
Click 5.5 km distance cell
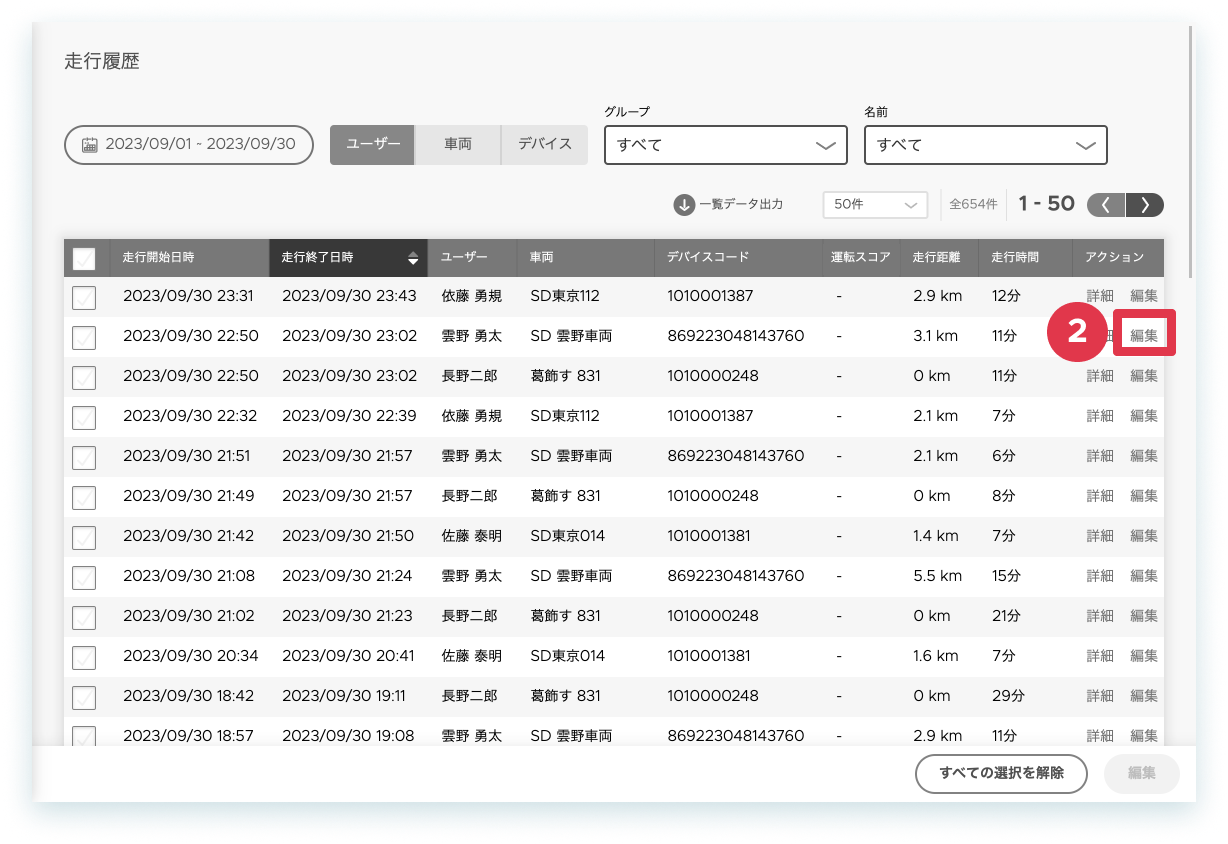point(937,576)
